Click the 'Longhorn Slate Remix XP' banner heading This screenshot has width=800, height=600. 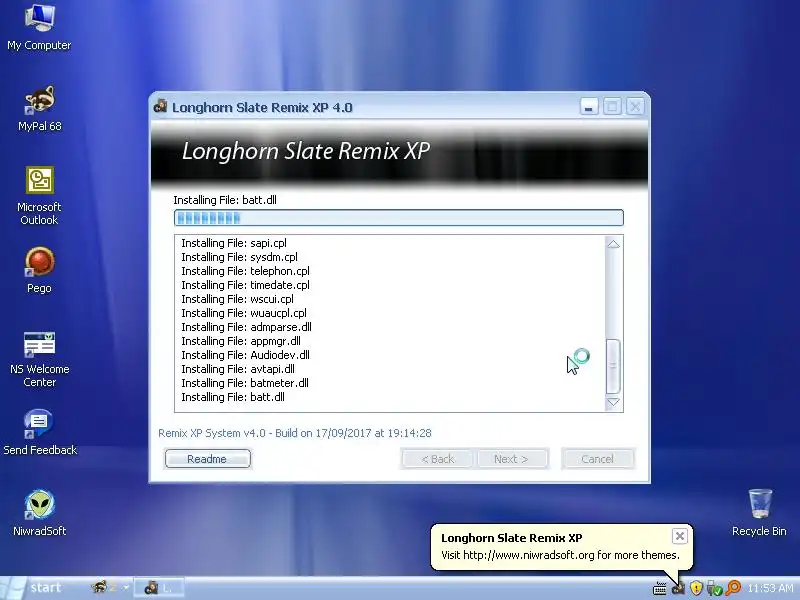(306, 151)
